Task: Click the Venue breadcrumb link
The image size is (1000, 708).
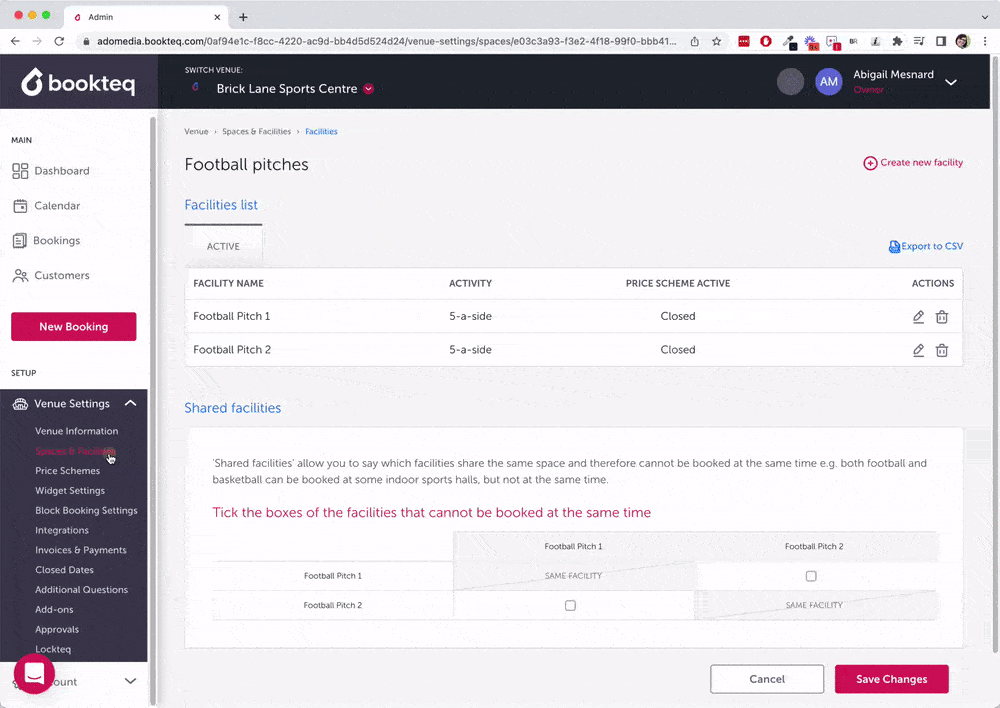Action: [196, 131]
